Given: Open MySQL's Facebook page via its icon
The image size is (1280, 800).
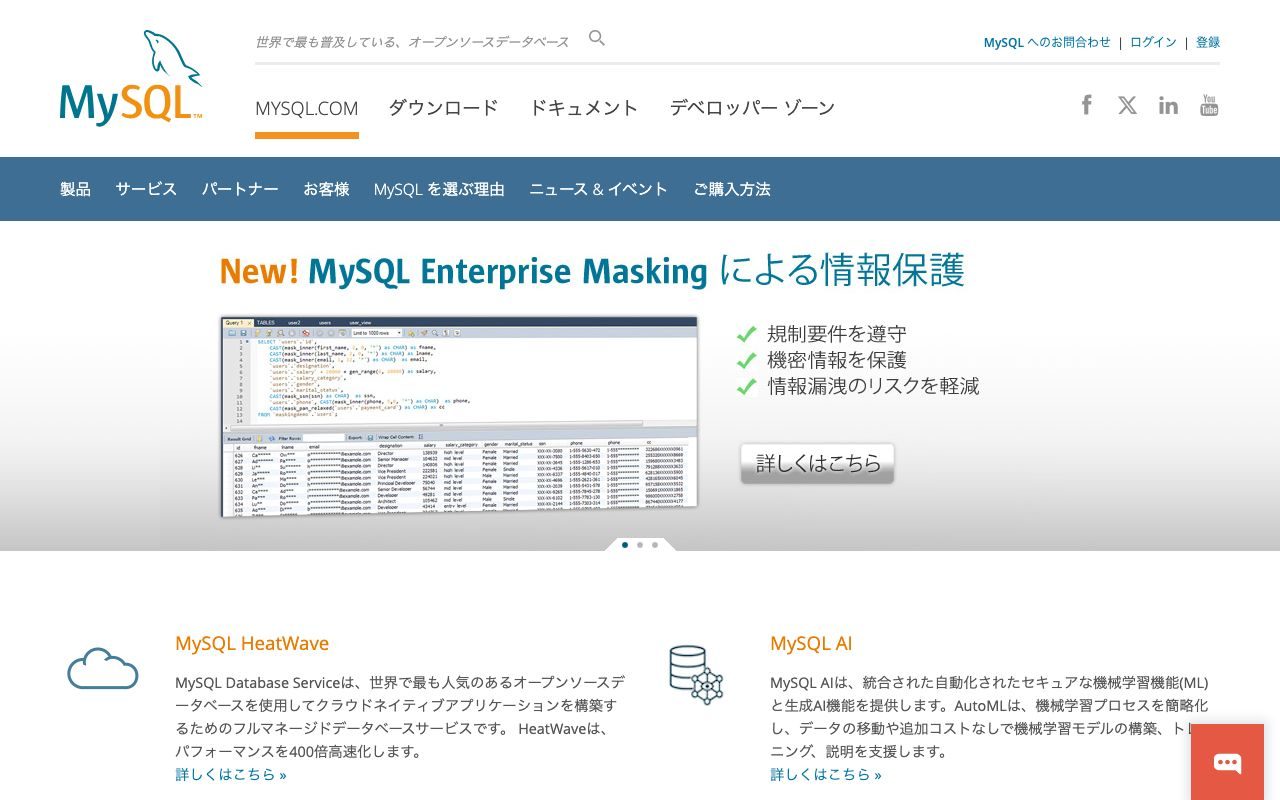Looking at the screenshot, I should (1086, 104).
